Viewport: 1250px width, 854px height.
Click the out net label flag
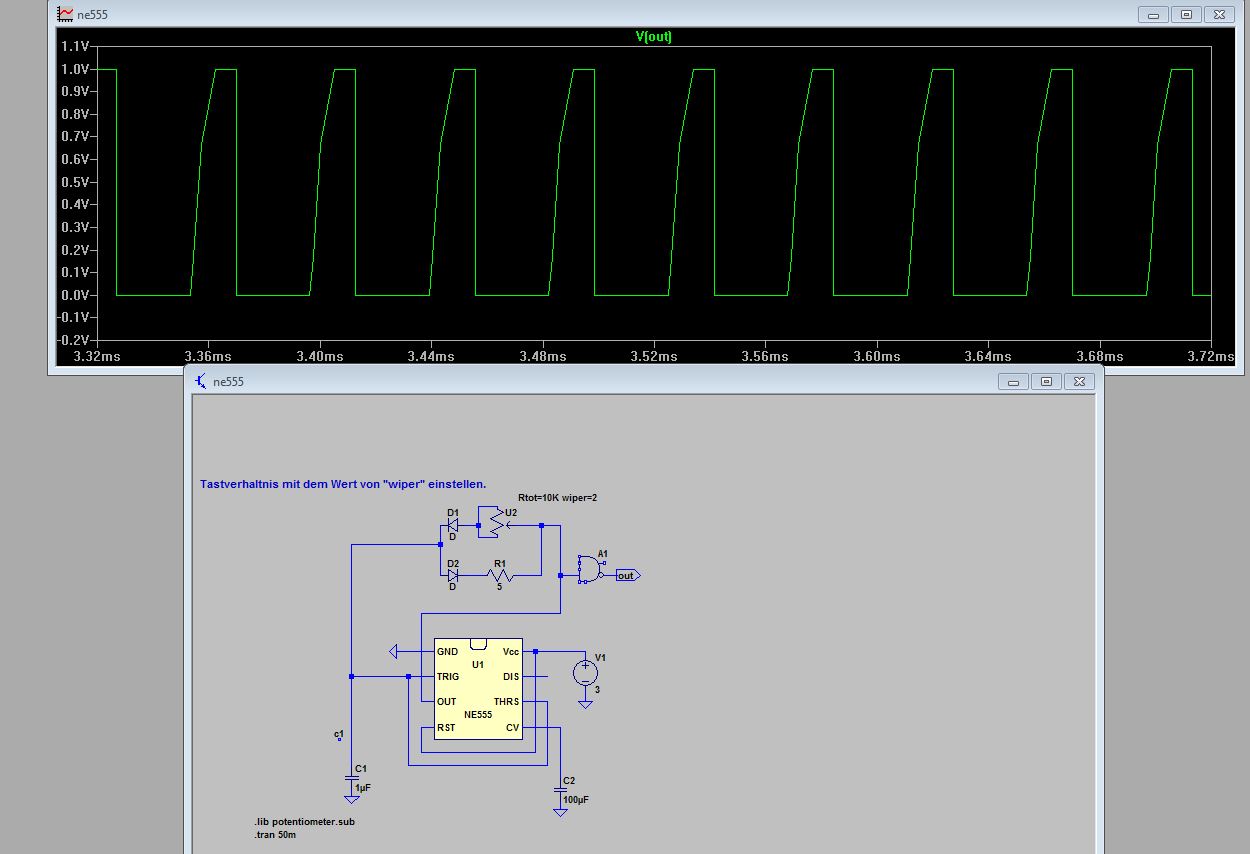(x=627, y=575)
